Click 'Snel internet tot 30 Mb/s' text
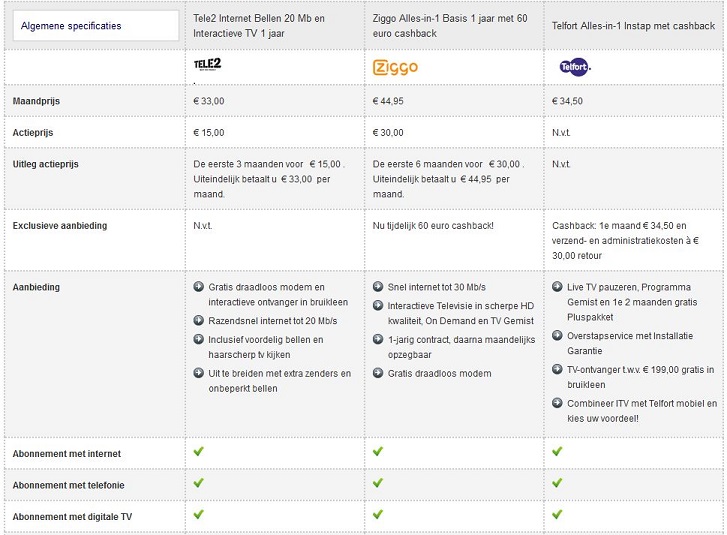 coord(437,287)
